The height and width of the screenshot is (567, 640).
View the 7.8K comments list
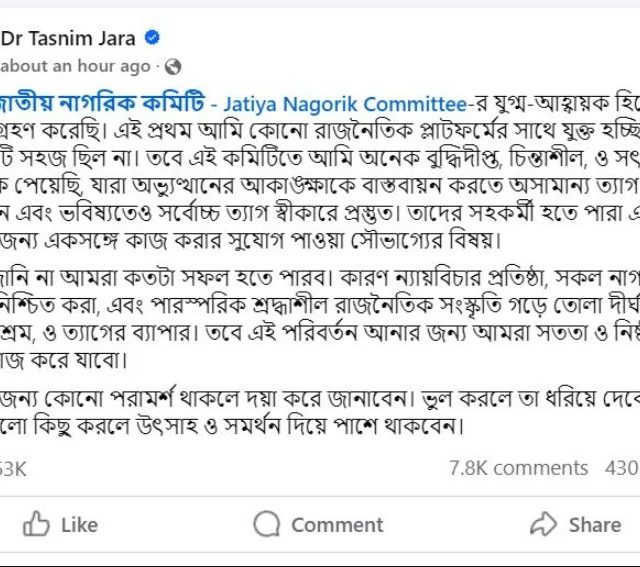click(518, 468)
